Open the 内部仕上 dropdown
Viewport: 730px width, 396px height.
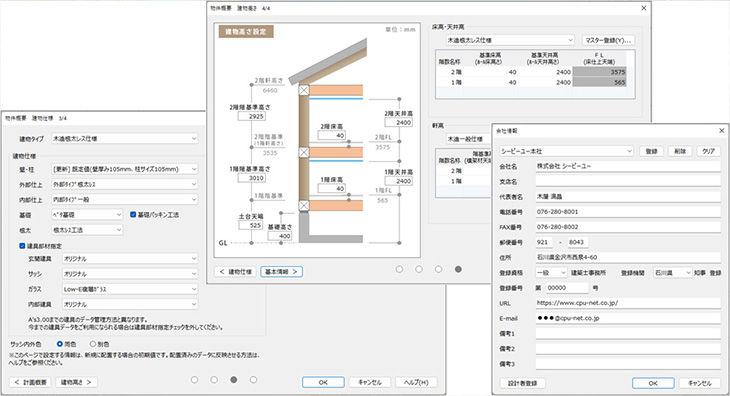pos(125,200)
